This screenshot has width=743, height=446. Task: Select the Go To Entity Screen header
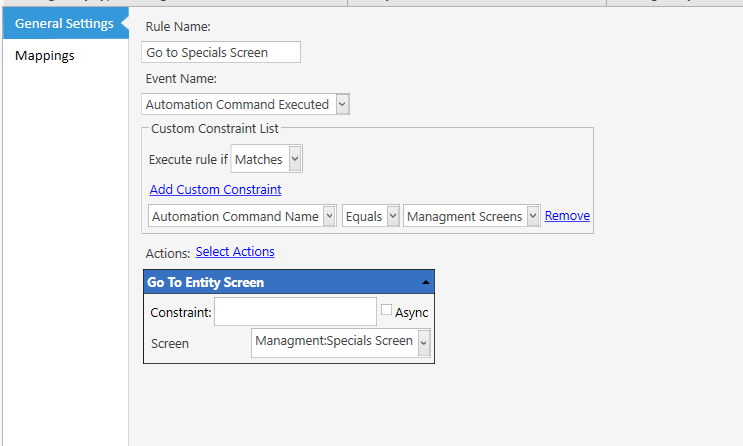(289, 282)
